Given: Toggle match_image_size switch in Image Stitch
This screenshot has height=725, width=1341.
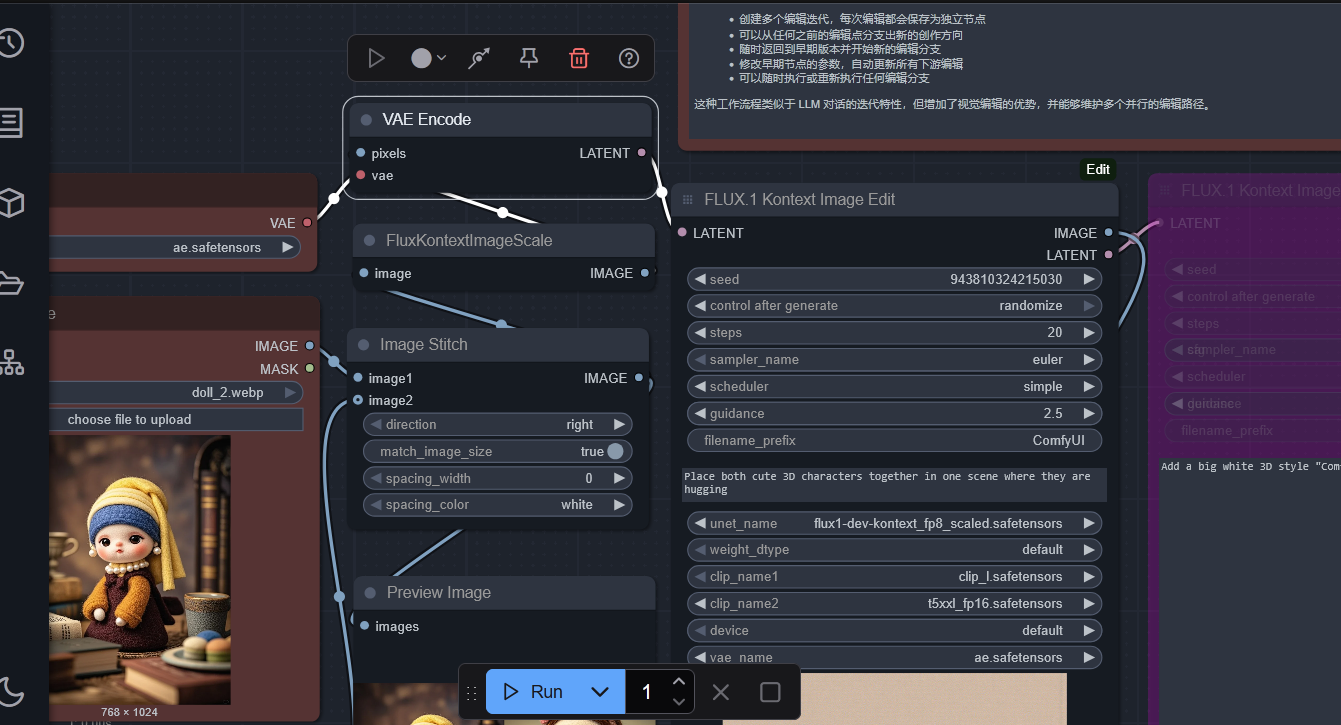Looking at the screenshot, I should [x=614, y=451].
